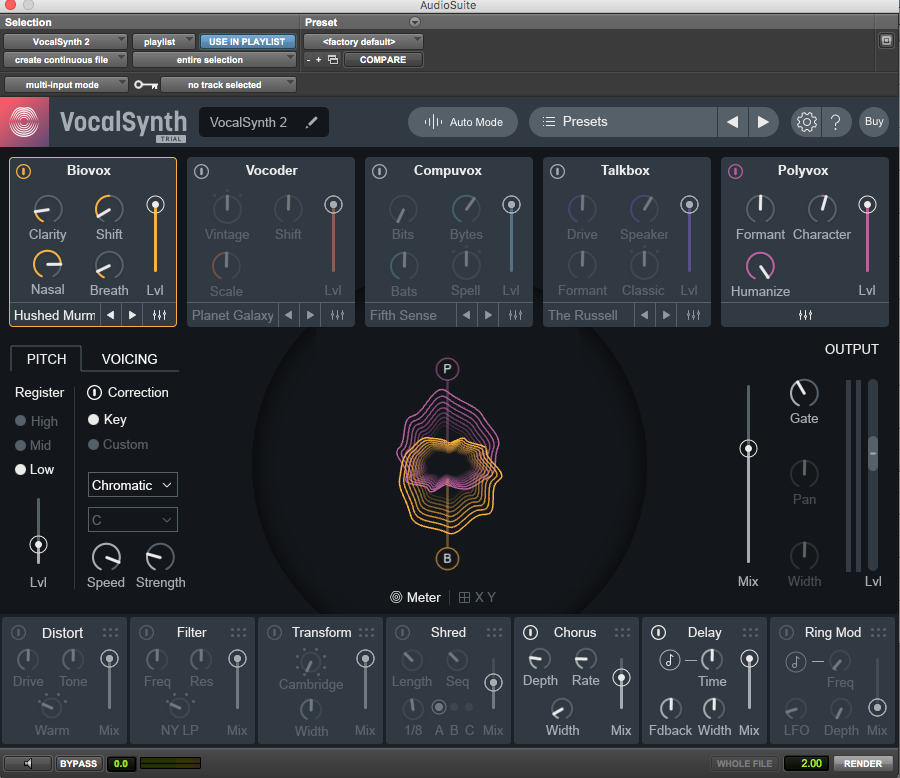Open Distort module drag handle dots
This screenshot has height=778, width=900.
click(110, 632)
